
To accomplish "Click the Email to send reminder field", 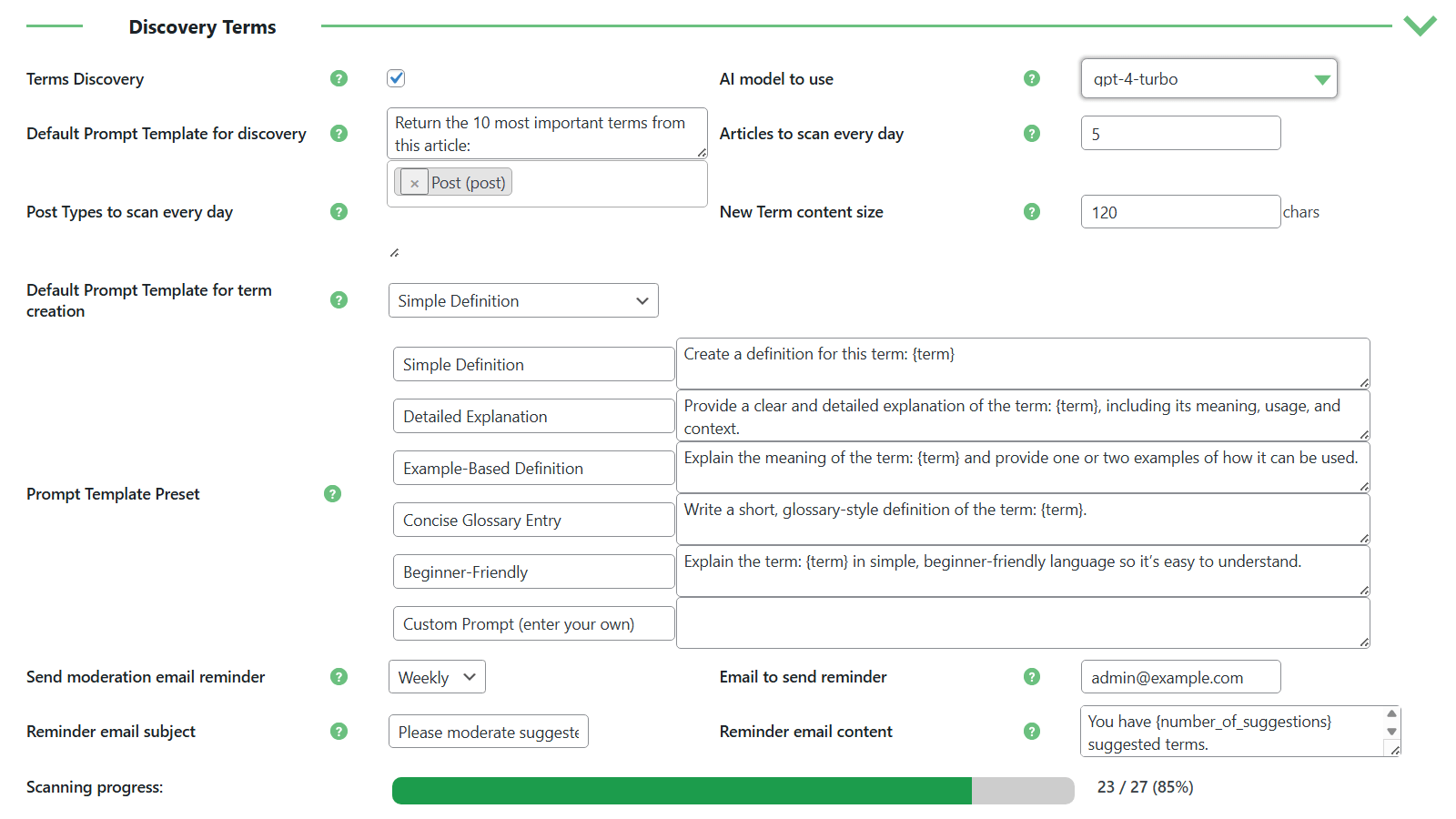I will click(x=1180, y=677).
